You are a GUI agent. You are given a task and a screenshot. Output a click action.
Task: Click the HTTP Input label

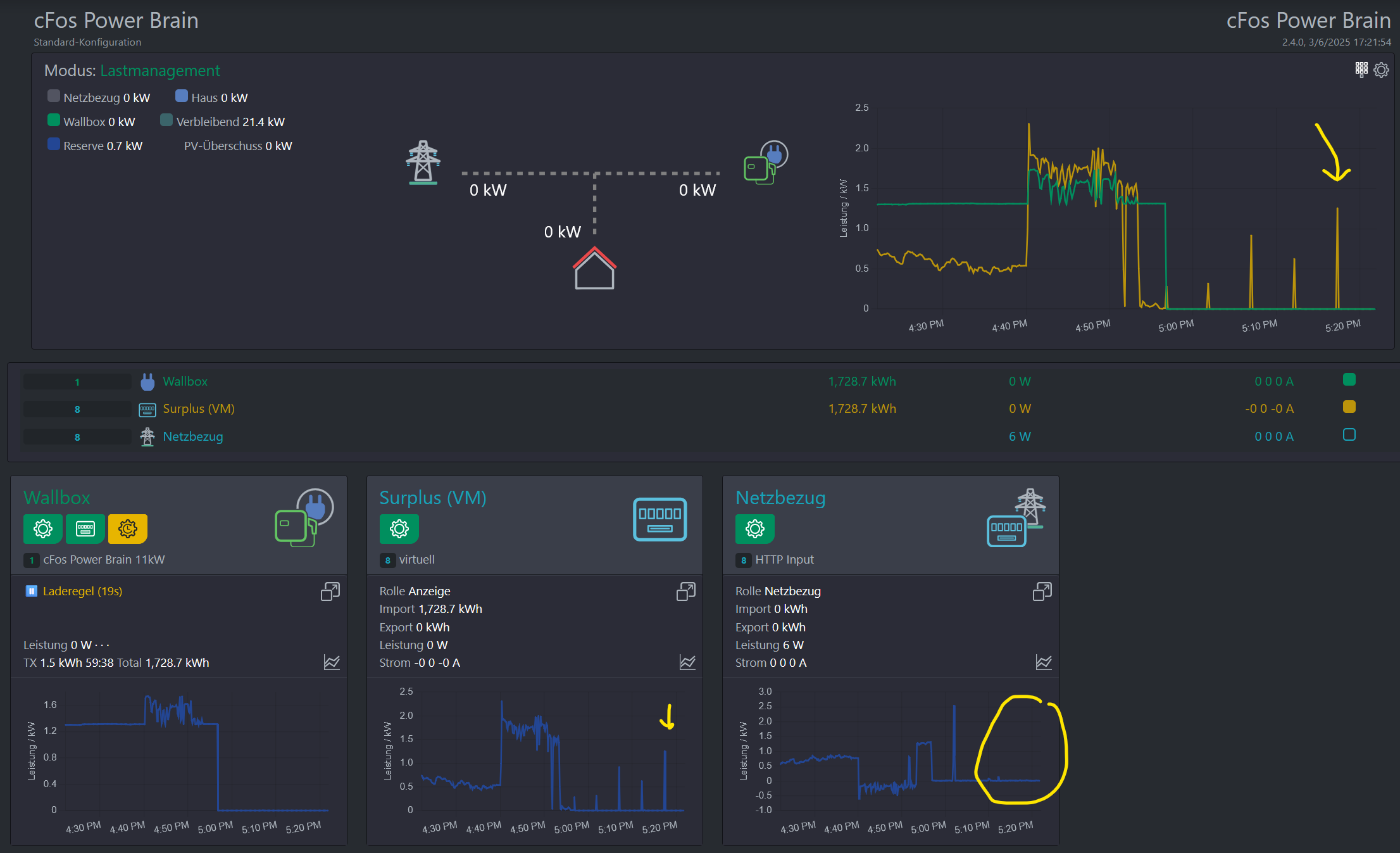tap(784, 560)
